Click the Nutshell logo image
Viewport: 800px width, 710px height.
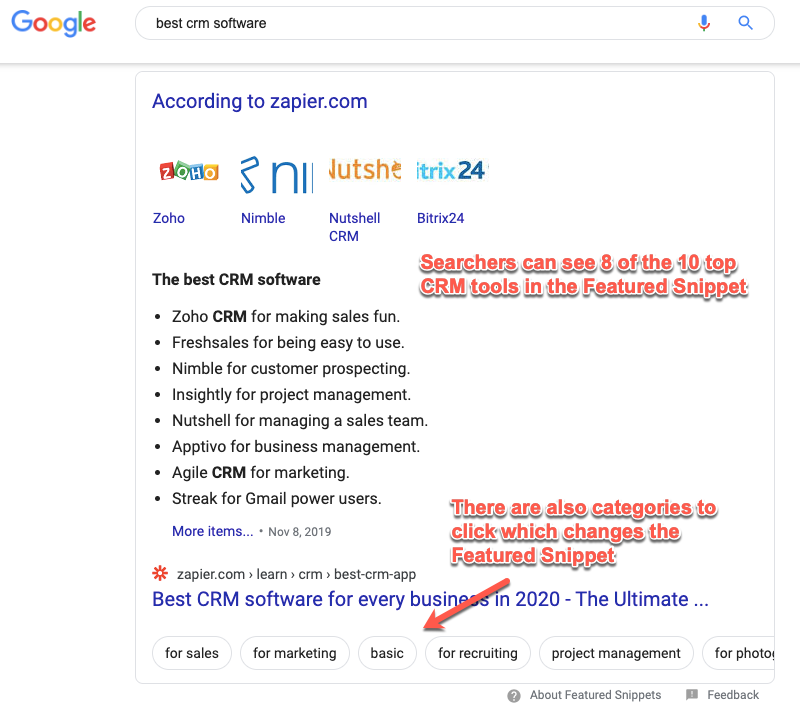coord(362,170)
